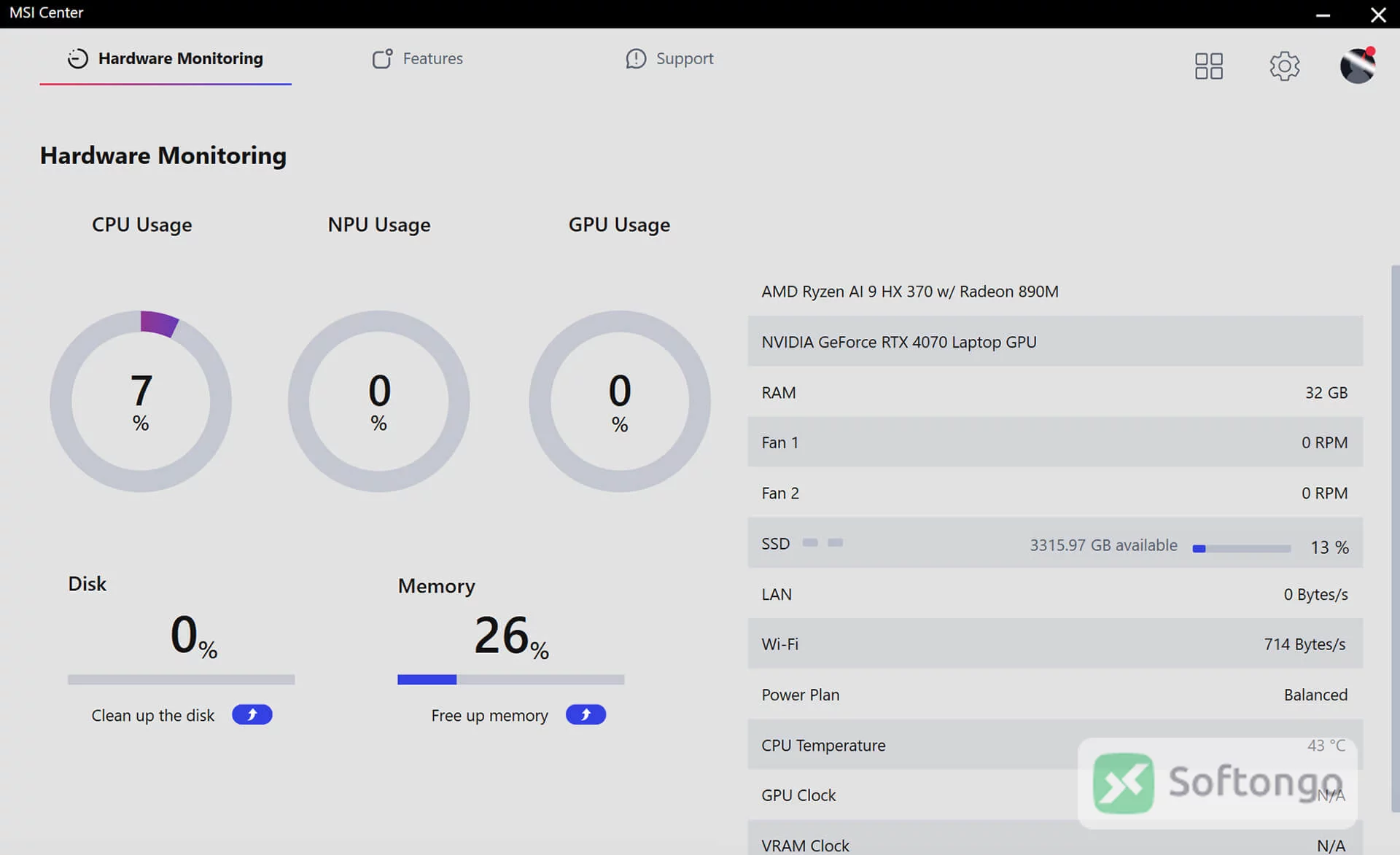Click the RAM 32 GB value
Image resolution: width=1400 pixels, height=855 pixels.
pyautogui.click(x=1326, y=393)
